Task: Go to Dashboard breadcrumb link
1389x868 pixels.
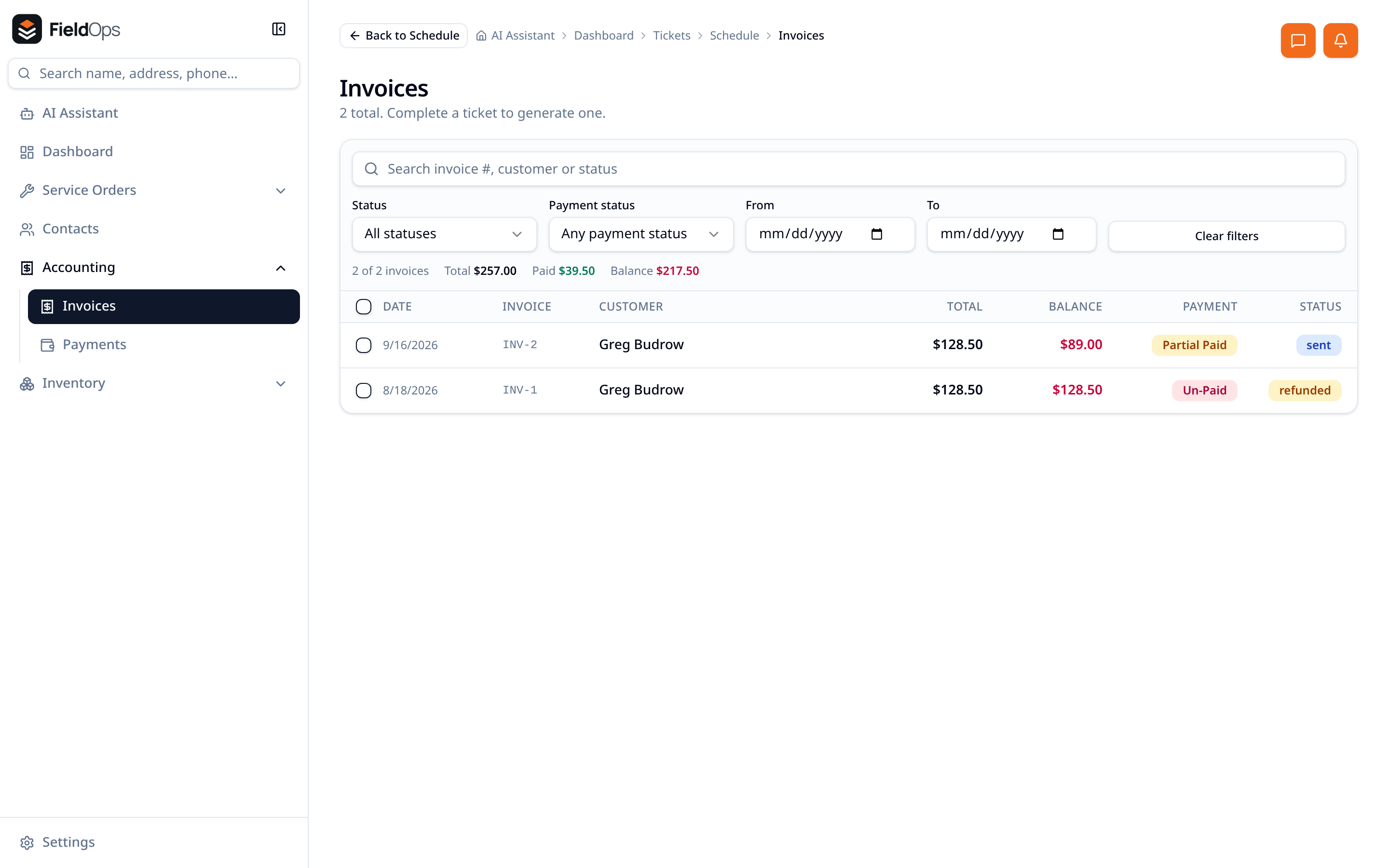Action: pyautogui.click(x=603, y=36)
